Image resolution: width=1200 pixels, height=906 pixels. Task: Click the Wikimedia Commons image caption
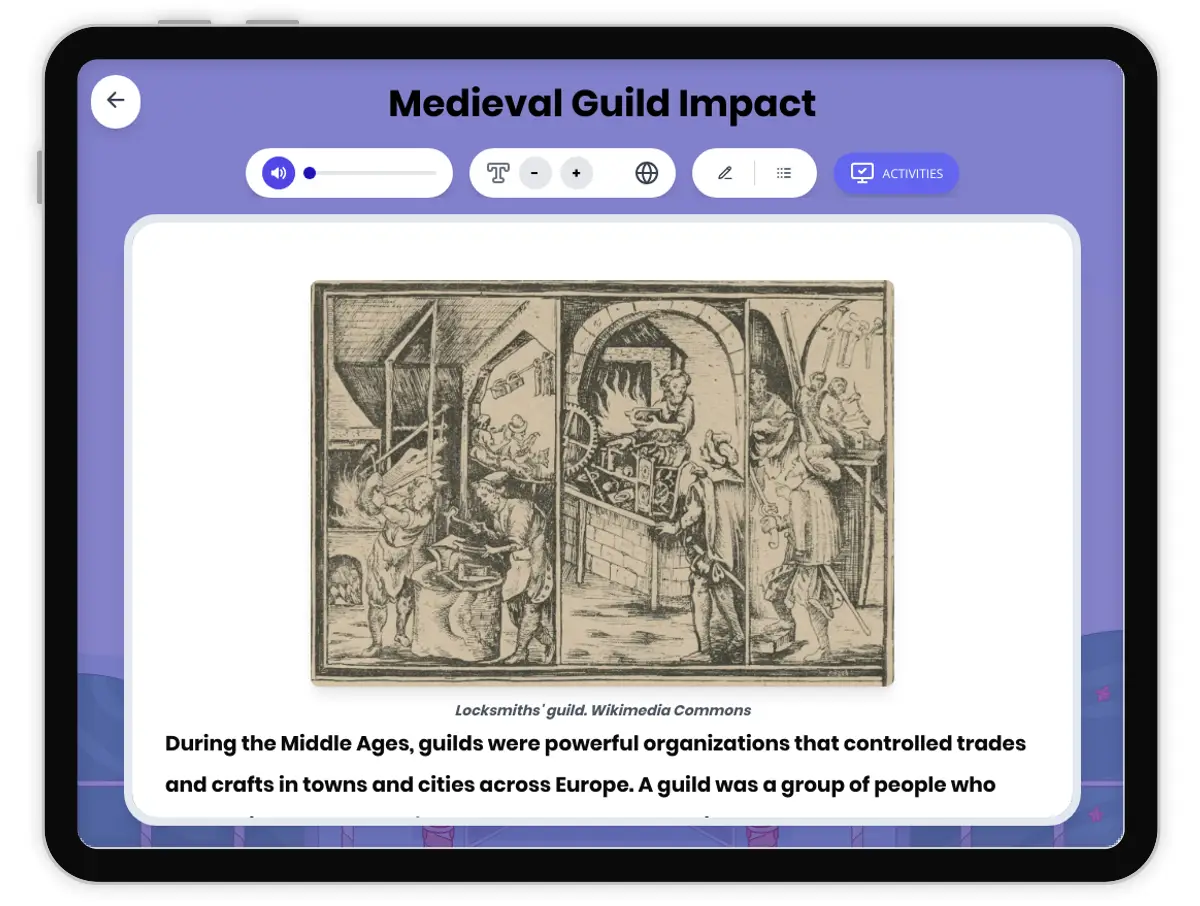coord(602,710)
